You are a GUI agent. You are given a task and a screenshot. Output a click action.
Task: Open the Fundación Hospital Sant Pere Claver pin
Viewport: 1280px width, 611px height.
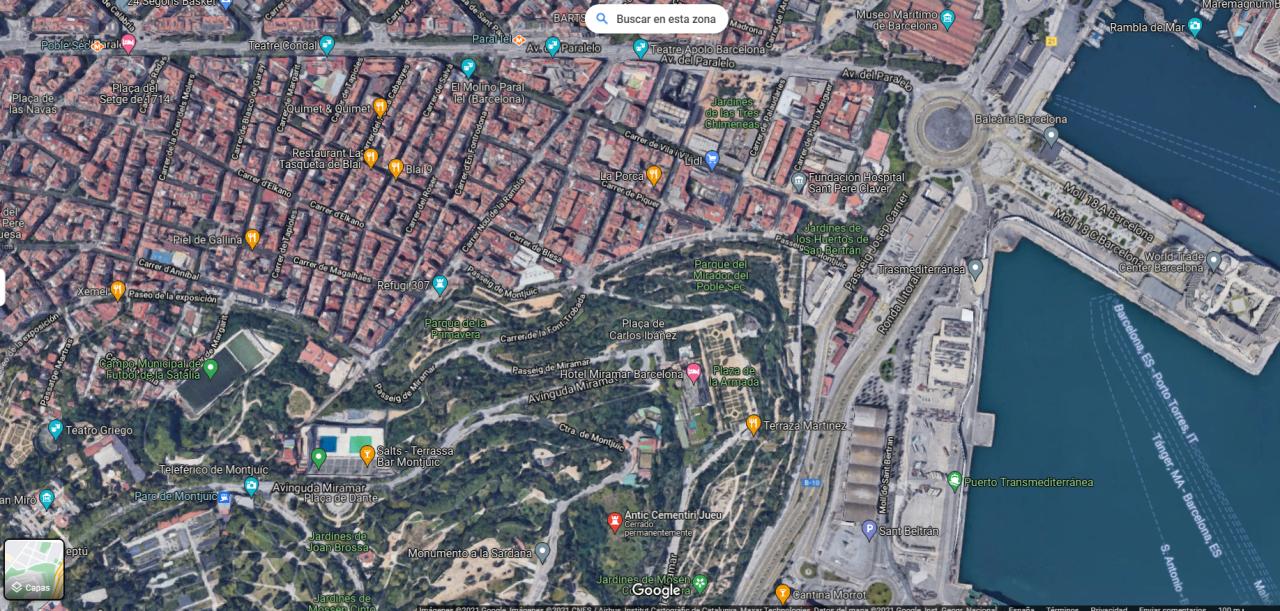tap(798, 182)
